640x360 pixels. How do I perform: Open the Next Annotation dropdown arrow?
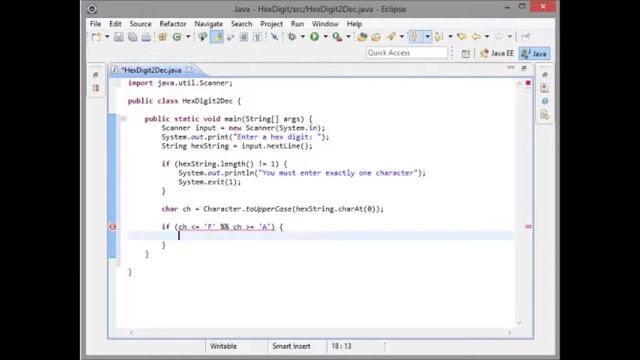click(x=427, y=37)
